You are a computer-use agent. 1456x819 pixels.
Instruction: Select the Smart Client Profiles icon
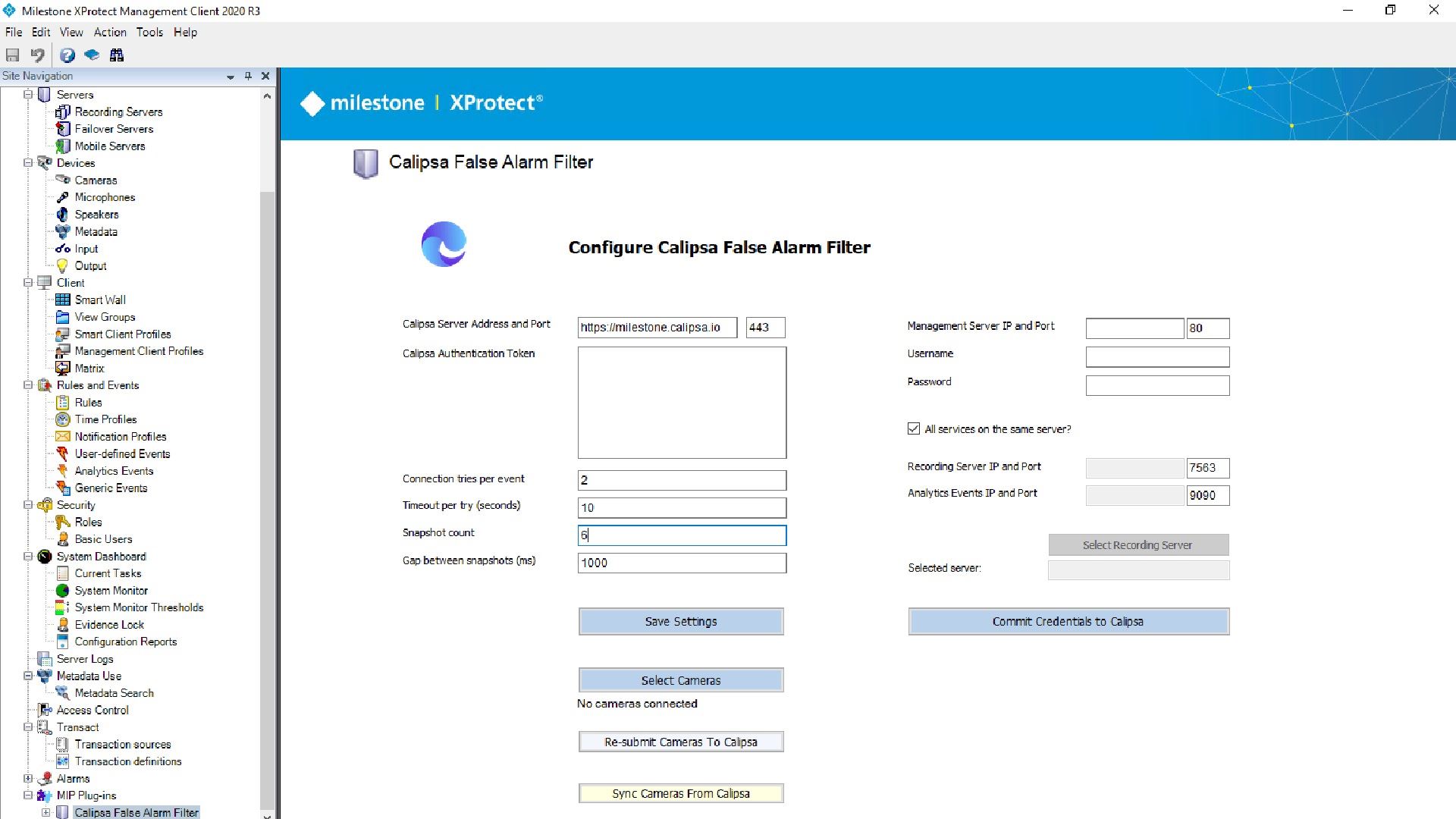[x=63, y=334]
